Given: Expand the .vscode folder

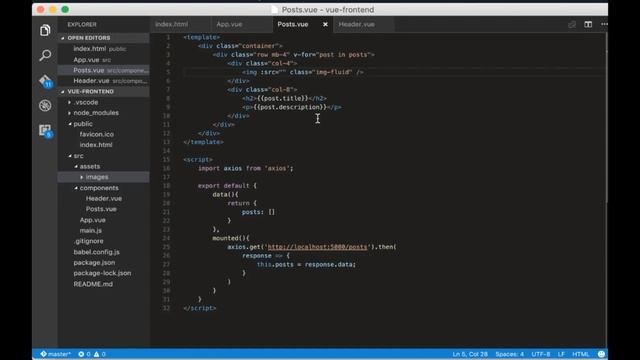Looking at the screenshot, I should [x=104, y=102].
